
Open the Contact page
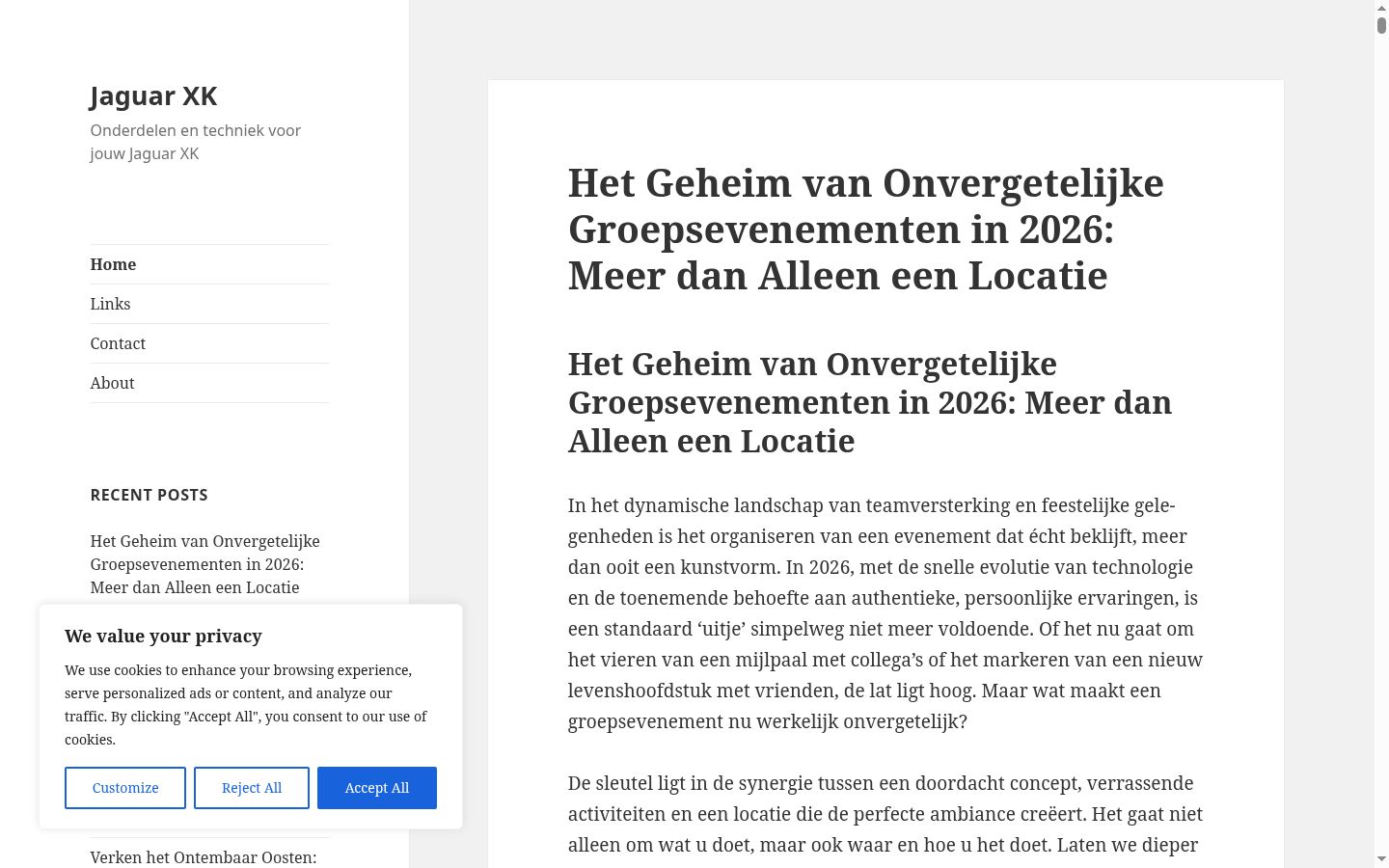[118, 343]
